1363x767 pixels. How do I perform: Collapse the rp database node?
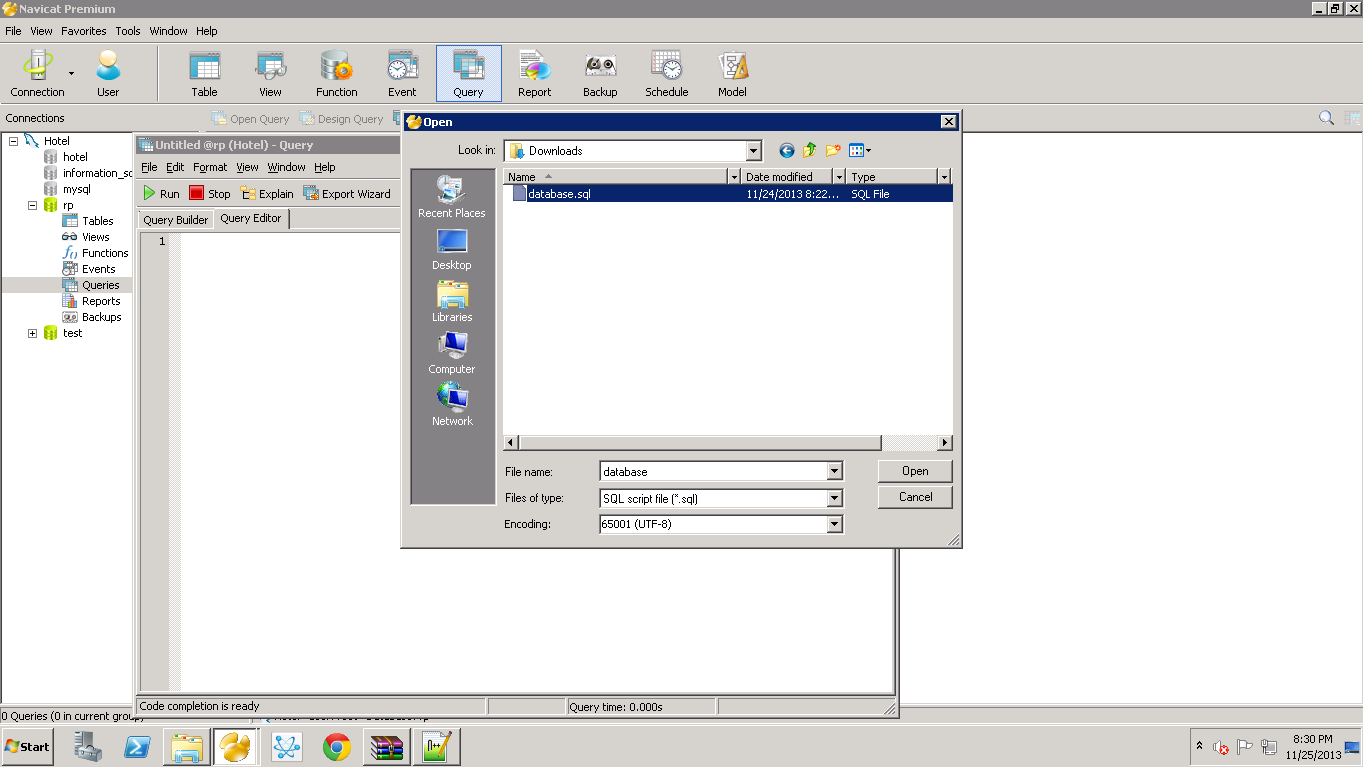pos(33,205)
